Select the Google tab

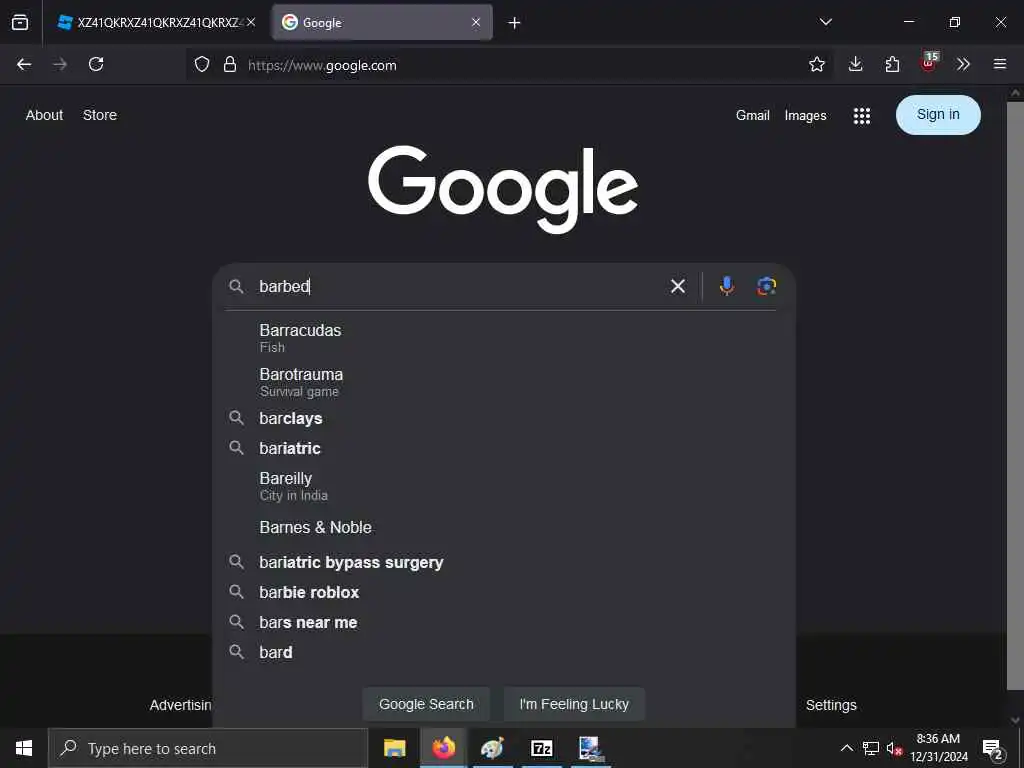click(x=382, y=22)
